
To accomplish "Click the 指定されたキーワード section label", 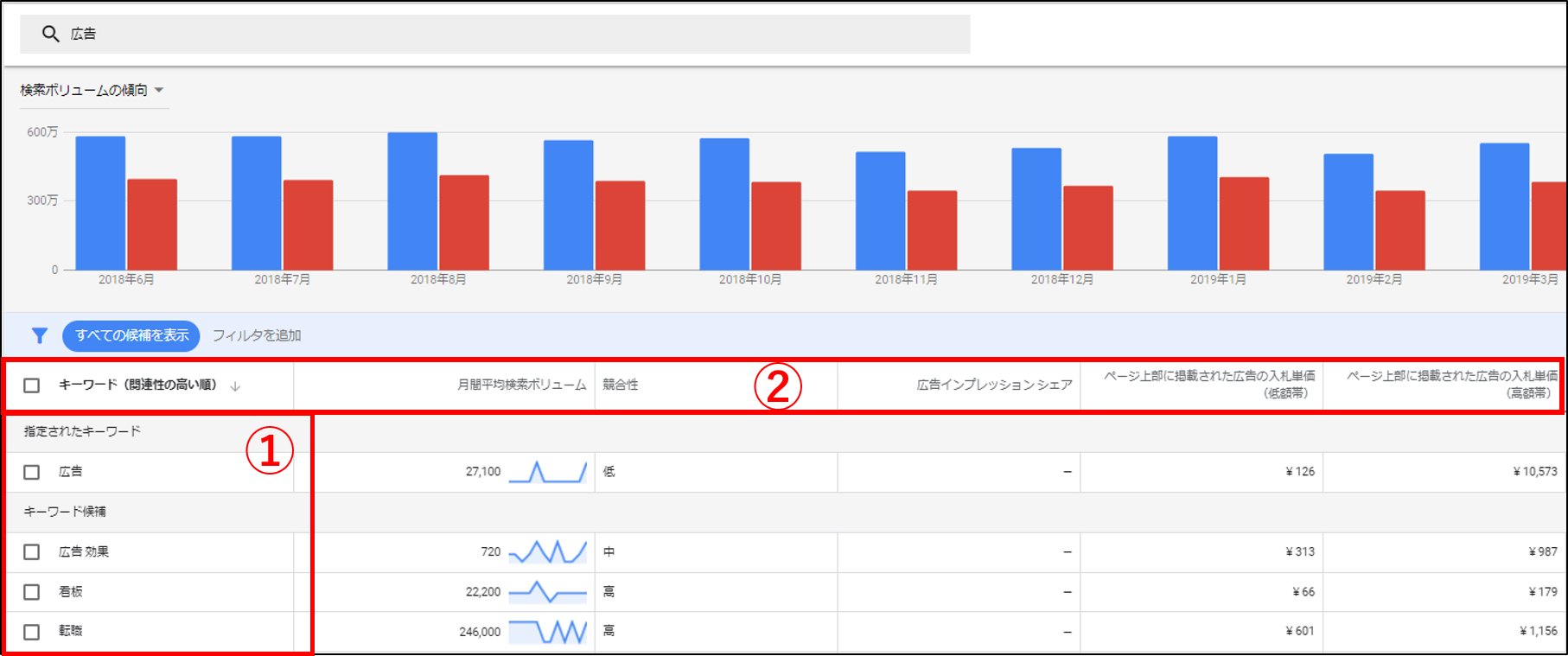I will pos(82,431).
